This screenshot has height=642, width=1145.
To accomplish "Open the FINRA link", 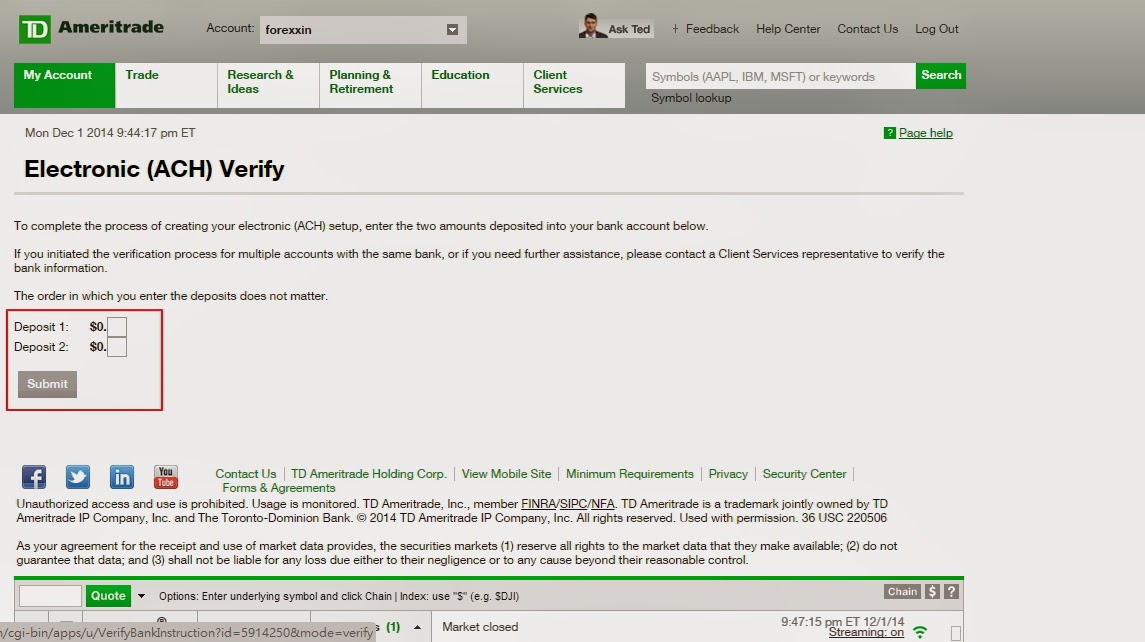I will [x=538, y=504].
